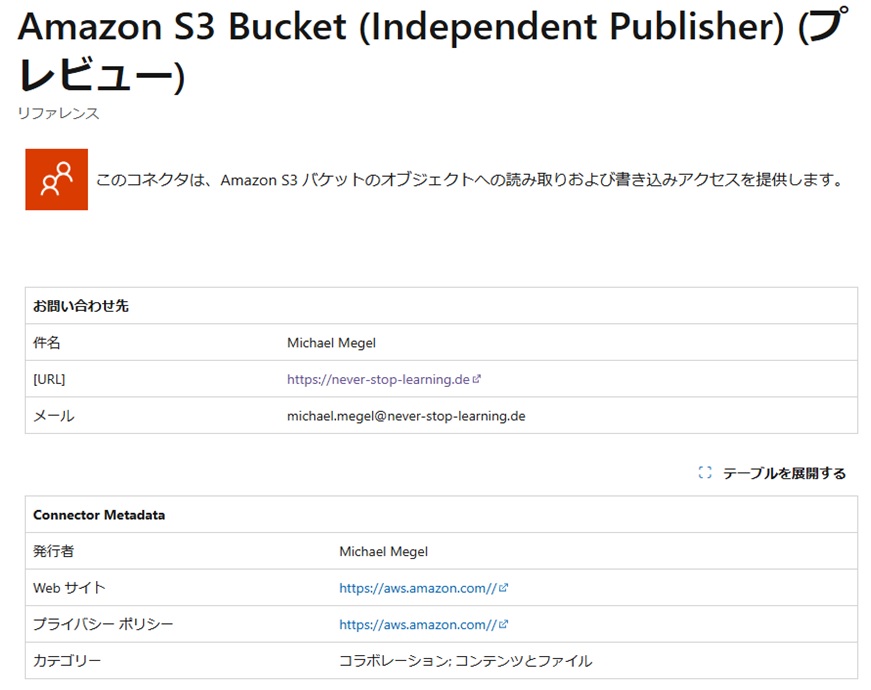The image size is (871, 690).
Task: Click the michael.megel email address text
Action: pos(406,416)
